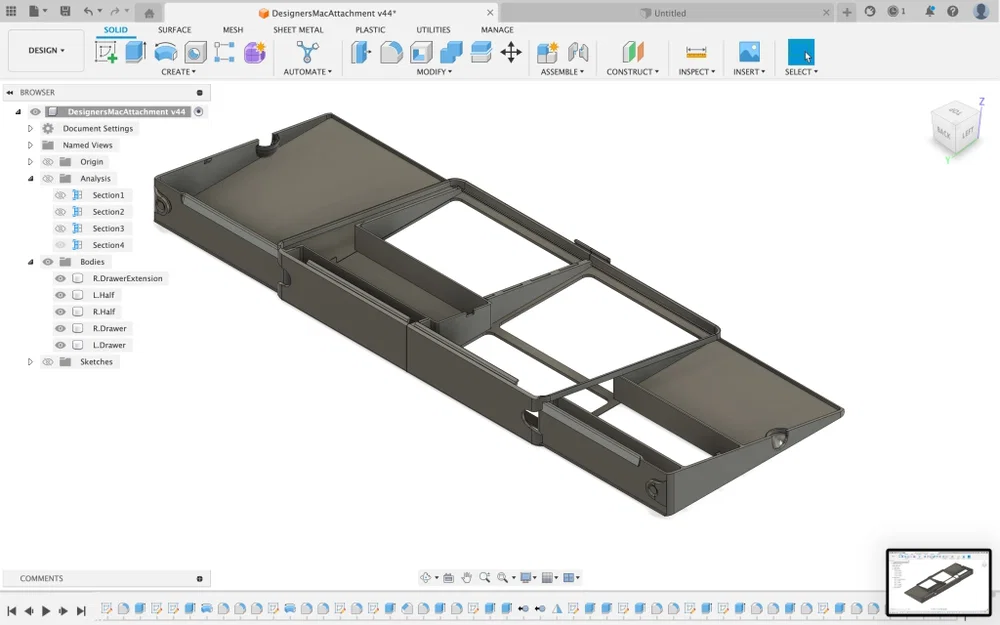Open the CREATE dropdown menu
The height and width of the screenshot is (625, 1000).
[x=179, y=72]
